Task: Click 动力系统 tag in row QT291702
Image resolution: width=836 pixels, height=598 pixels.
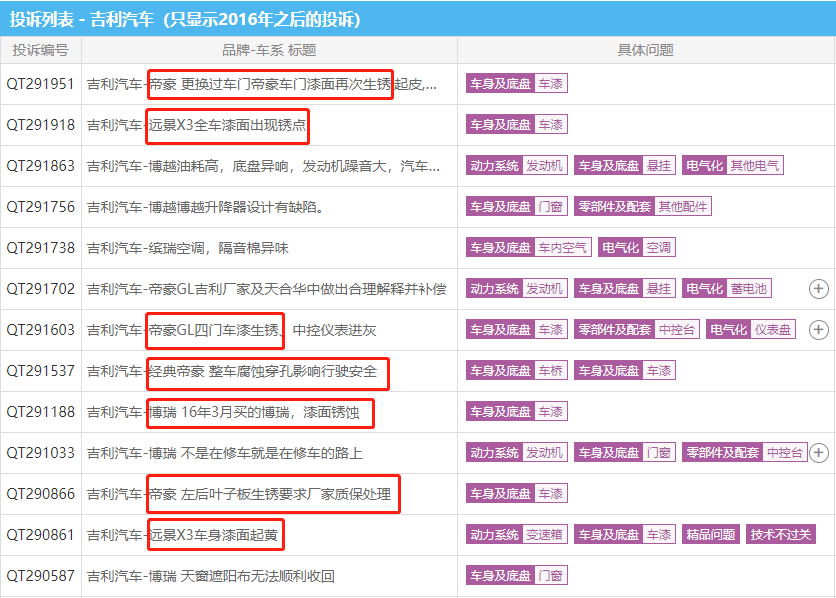Action: click(x=494, y=289)
